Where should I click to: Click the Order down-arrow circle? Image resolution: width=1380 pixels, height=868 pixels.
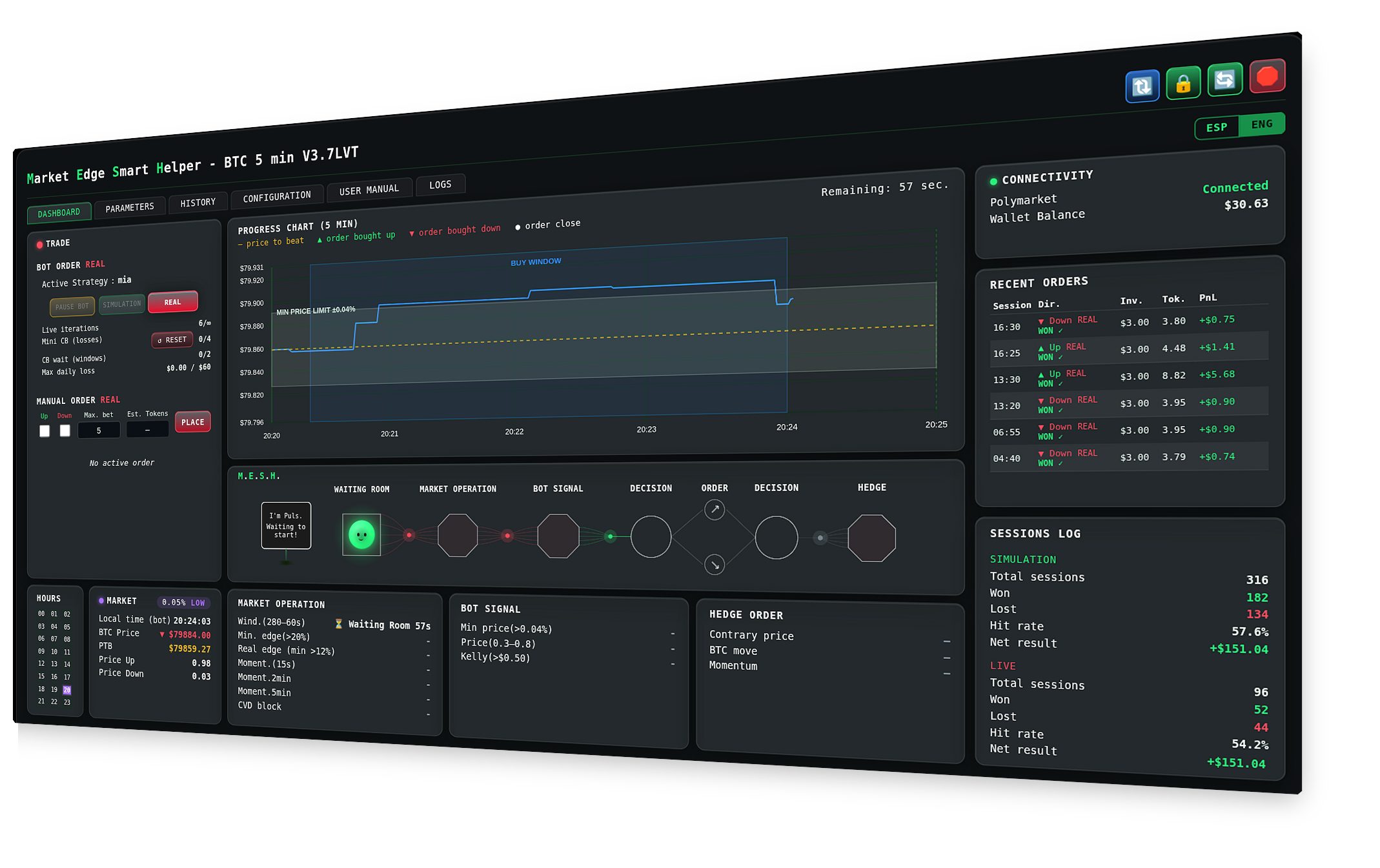pyautogui.click(x=715, y=565)
